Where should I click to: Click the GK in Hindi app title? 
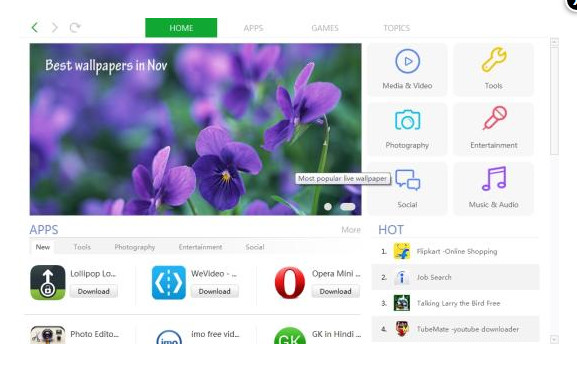tap(336, 334)
